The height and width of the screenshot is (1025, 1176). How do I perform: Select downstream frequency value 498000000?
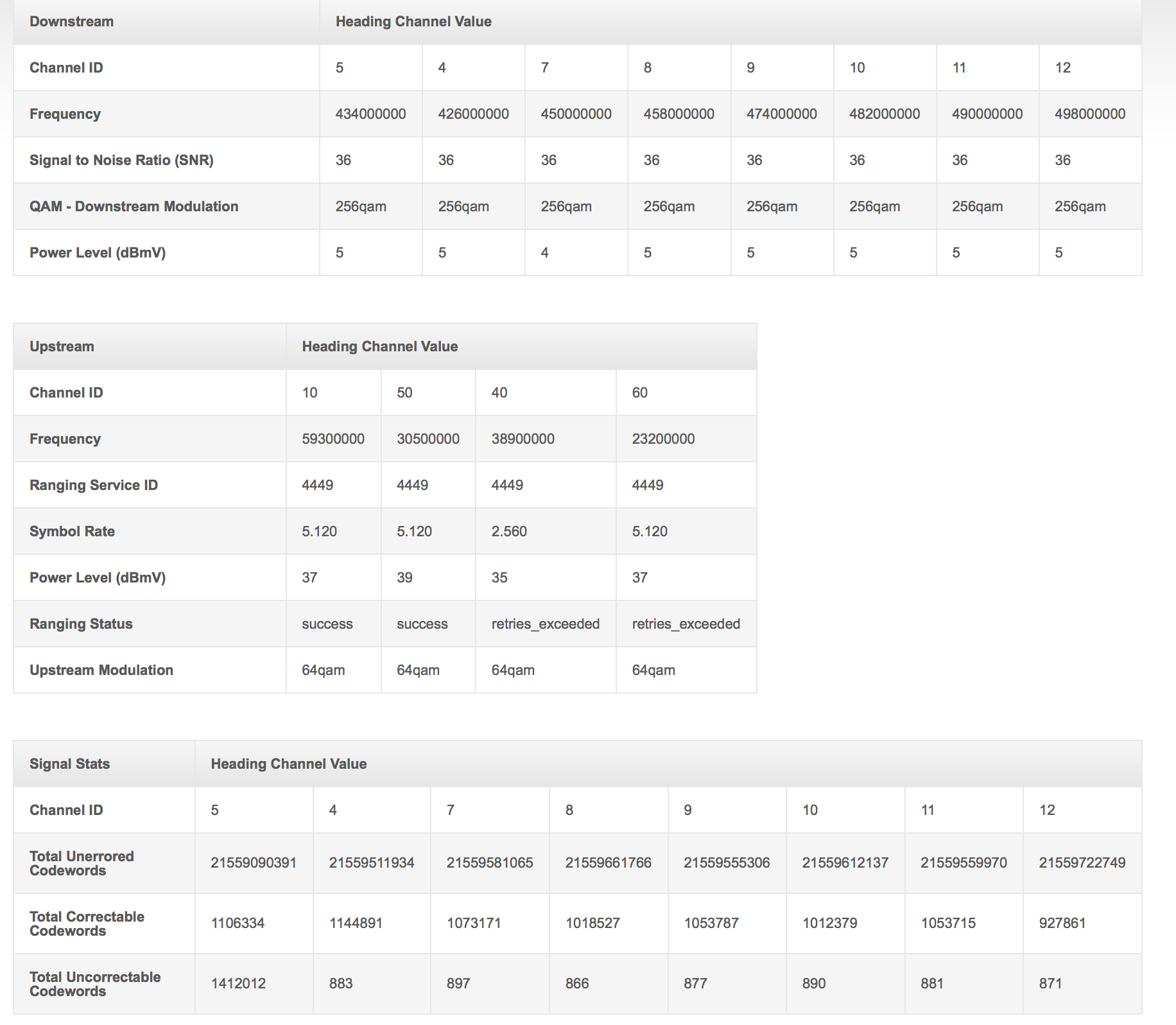coord(1089,114)
